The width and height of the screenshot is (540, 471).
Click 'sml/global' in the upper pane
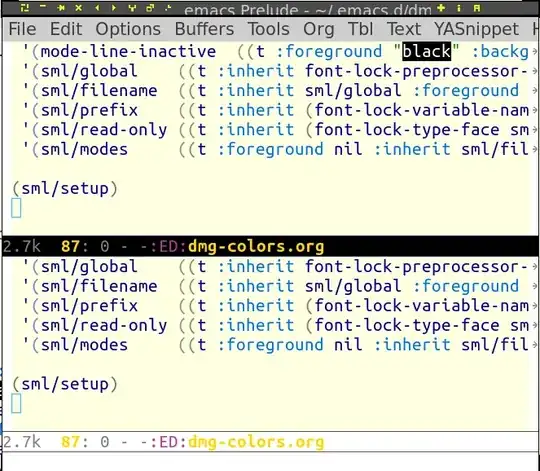(x=89, y=71)
